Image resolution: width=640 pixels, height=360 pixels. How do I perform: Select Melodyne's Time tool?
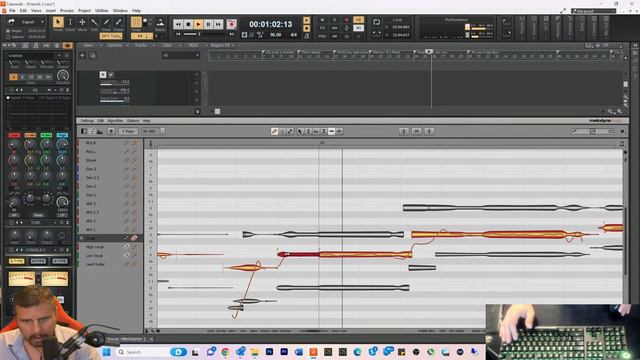pyautogui.click(x=331, y=131)
